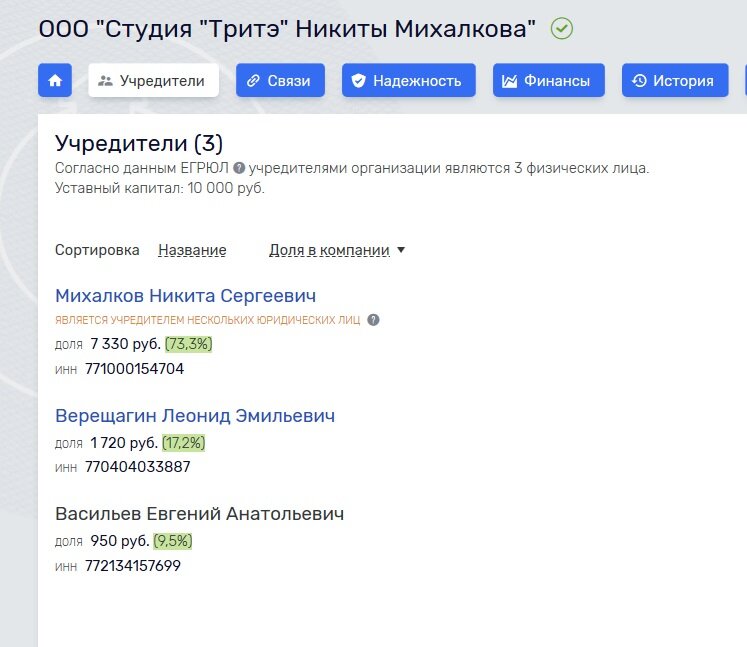Sort founders by Название

tap(192, 250)
